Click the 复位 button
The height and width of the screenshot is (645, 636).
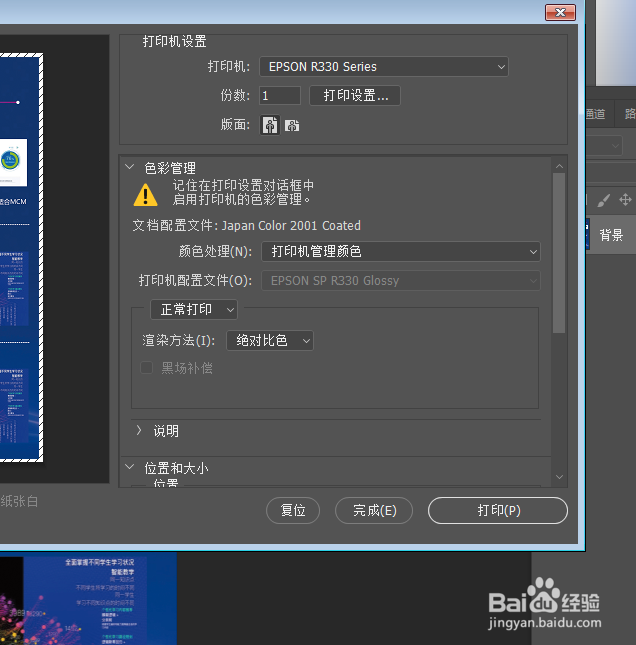[x=293, y=510]
